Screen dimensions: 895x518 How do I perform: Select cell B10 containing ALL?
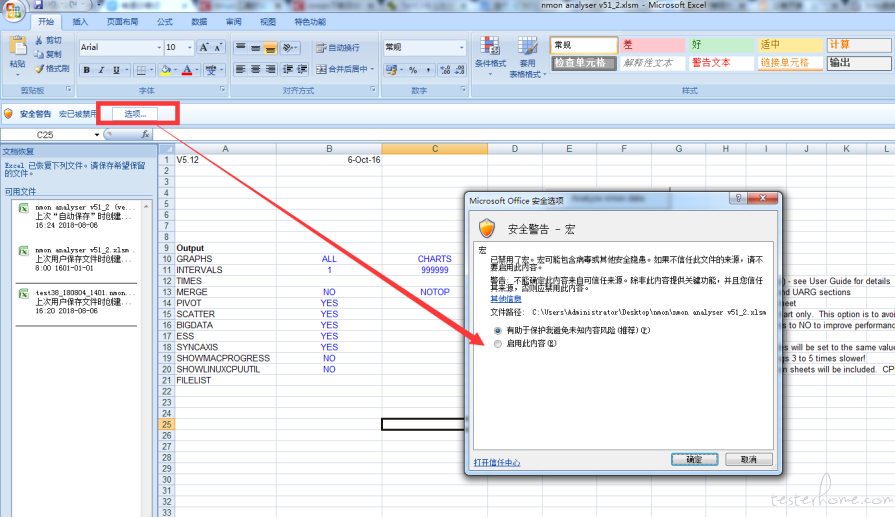click(x=329, y=259)
